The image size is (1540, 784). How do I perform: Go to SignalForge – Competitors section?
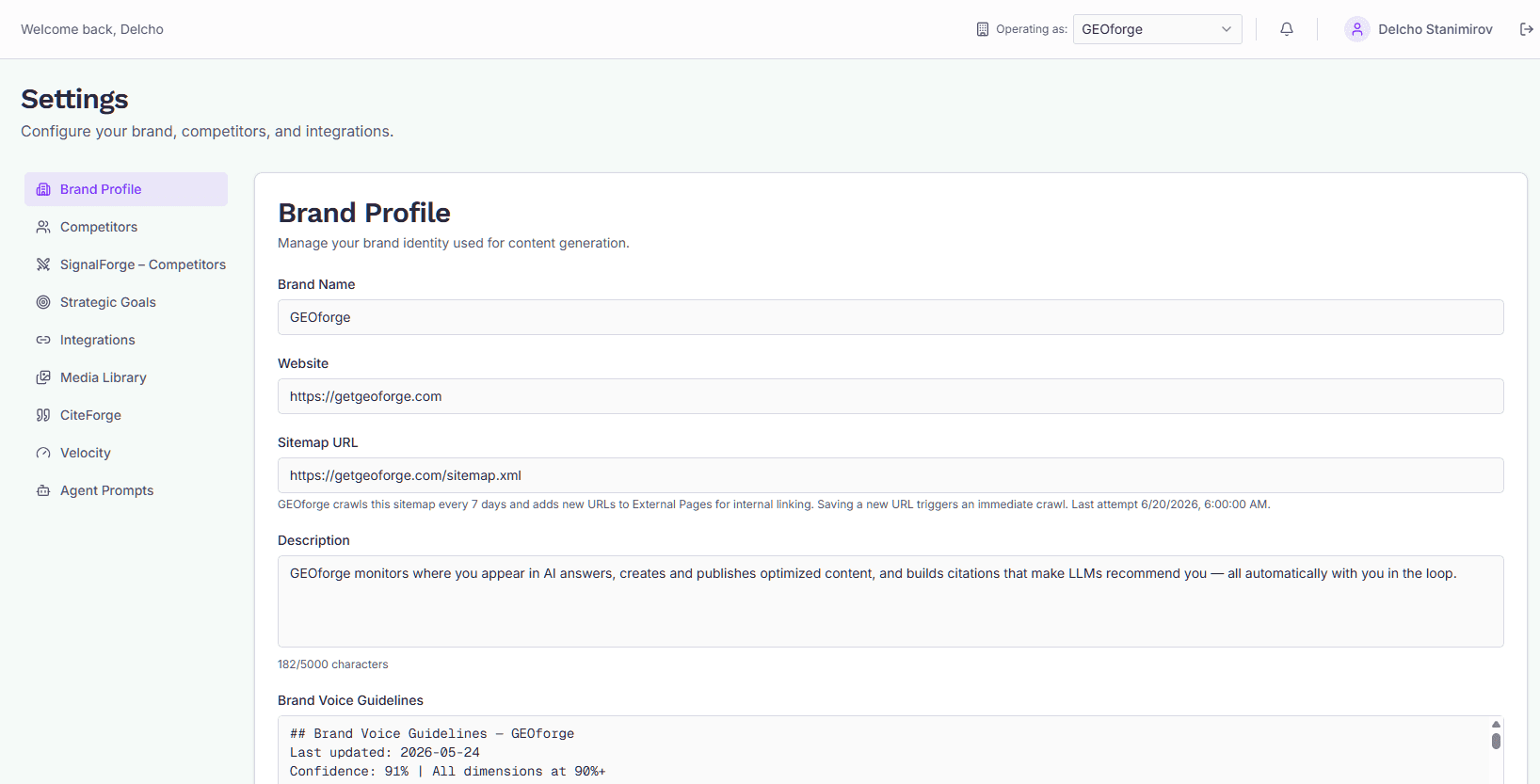[x=126, y=264]
